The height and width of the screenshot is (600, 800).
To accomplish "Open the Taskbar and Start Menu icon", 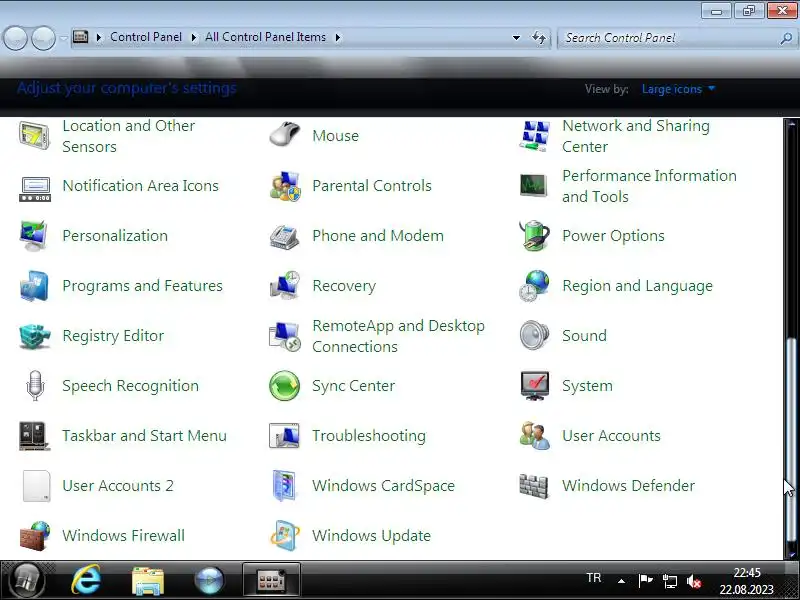I will click(x=34, y=436).
